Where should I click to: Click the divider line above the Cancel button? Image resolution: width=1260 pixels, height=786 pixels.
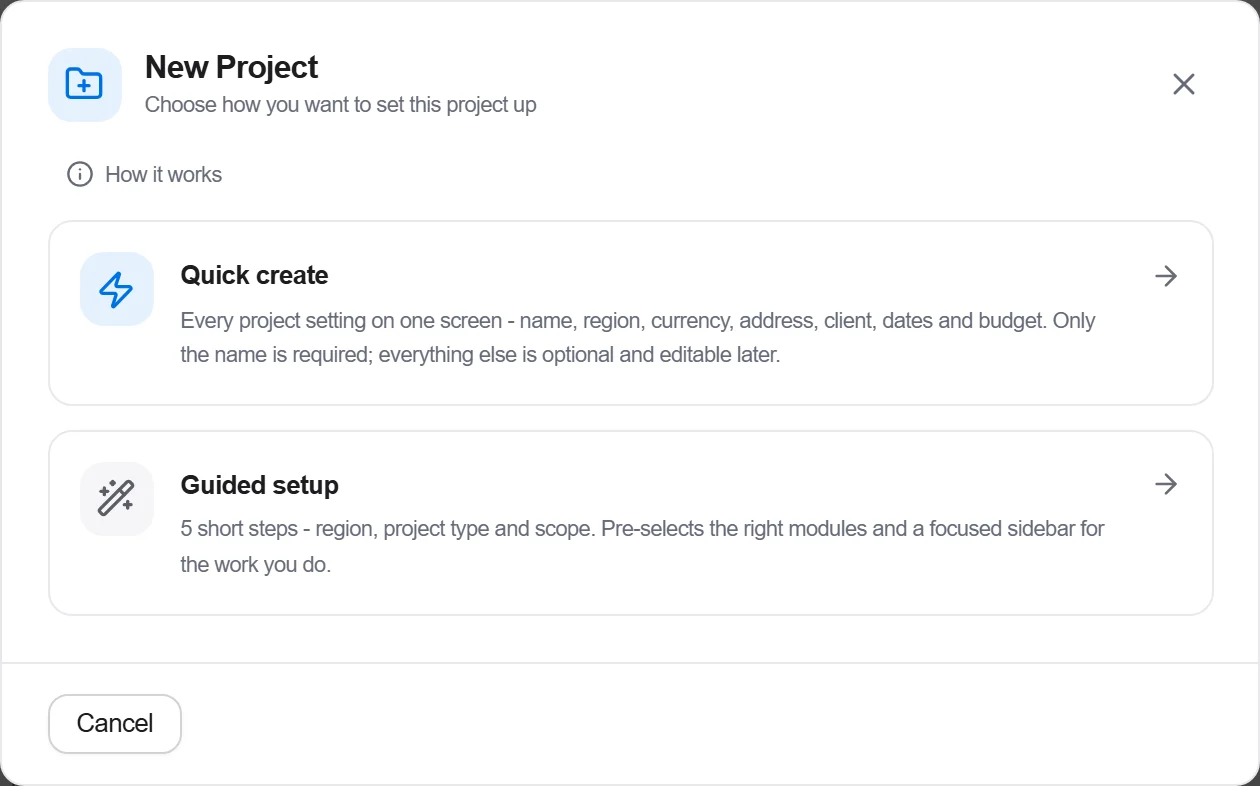(630, 662)
